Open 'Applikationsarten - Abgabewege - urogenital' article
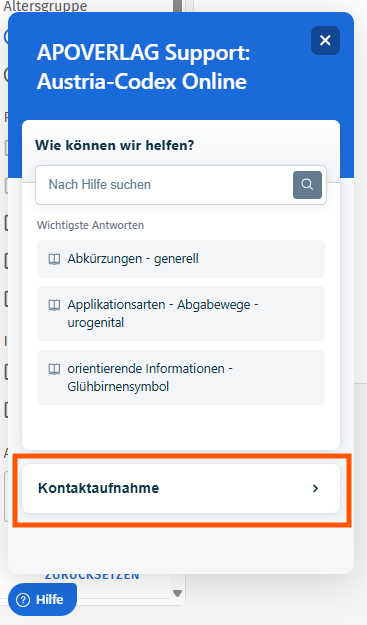This screenshot has height=625, width=367. [181, 313]
